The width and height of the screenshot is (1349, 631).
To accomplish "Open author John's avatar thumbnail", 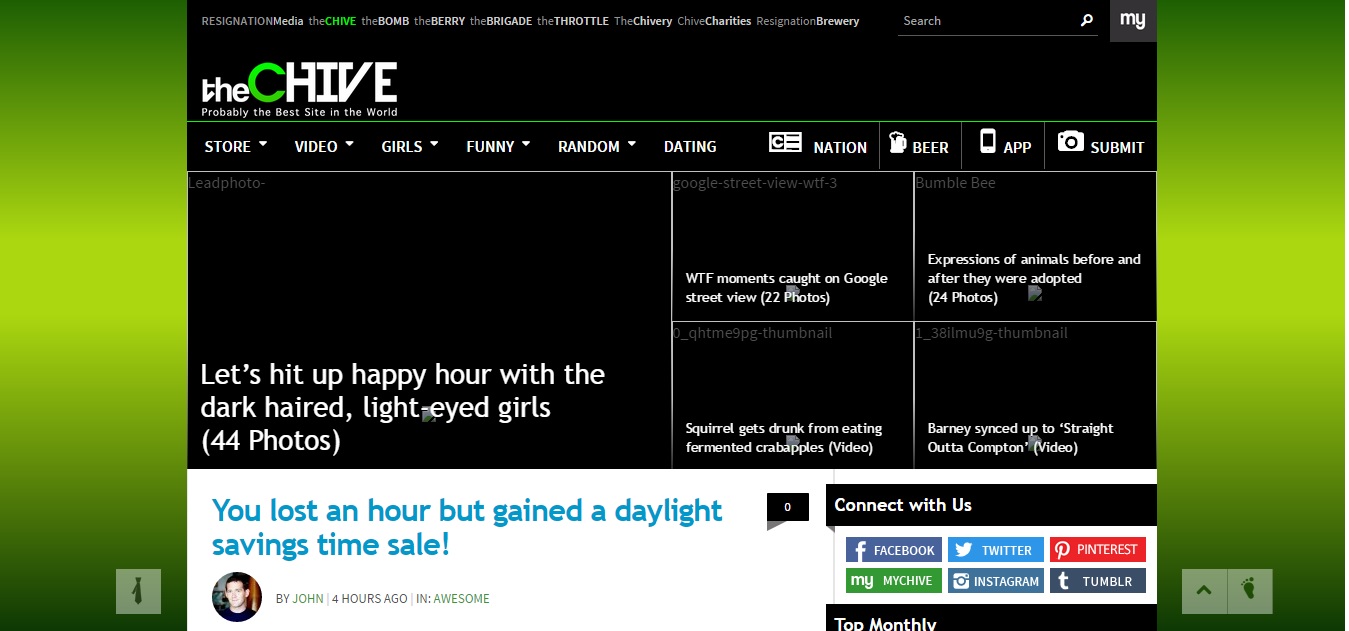I will click(x=237, y=597).
